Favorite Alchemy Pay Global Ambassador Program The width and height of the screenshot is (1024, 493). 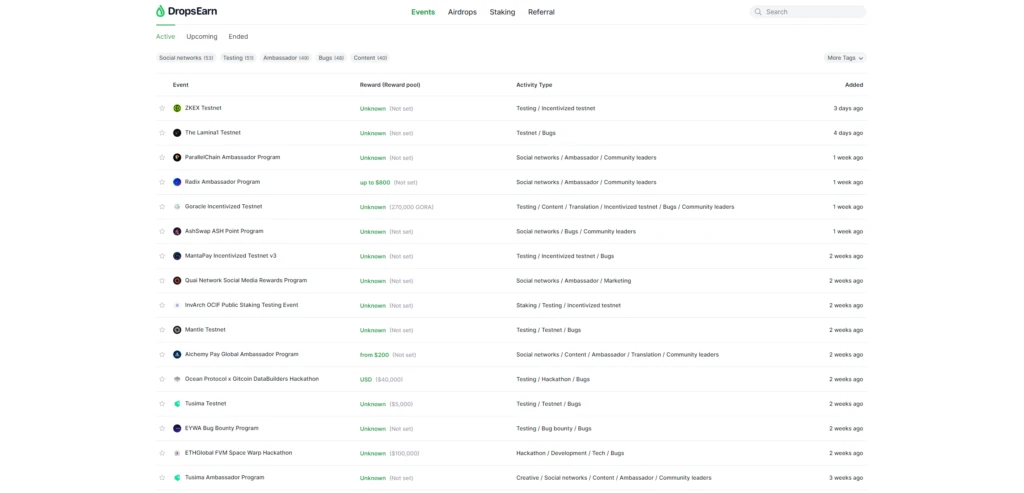click(162, 355)
